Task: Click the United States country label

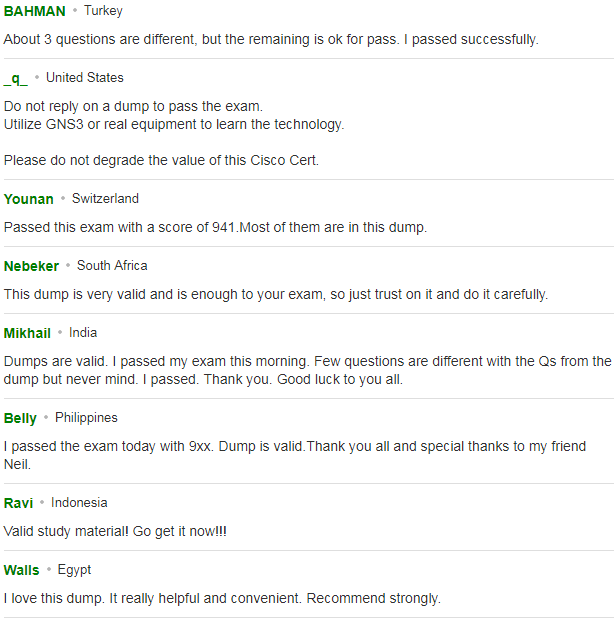Action: click(x=85, y=78)
